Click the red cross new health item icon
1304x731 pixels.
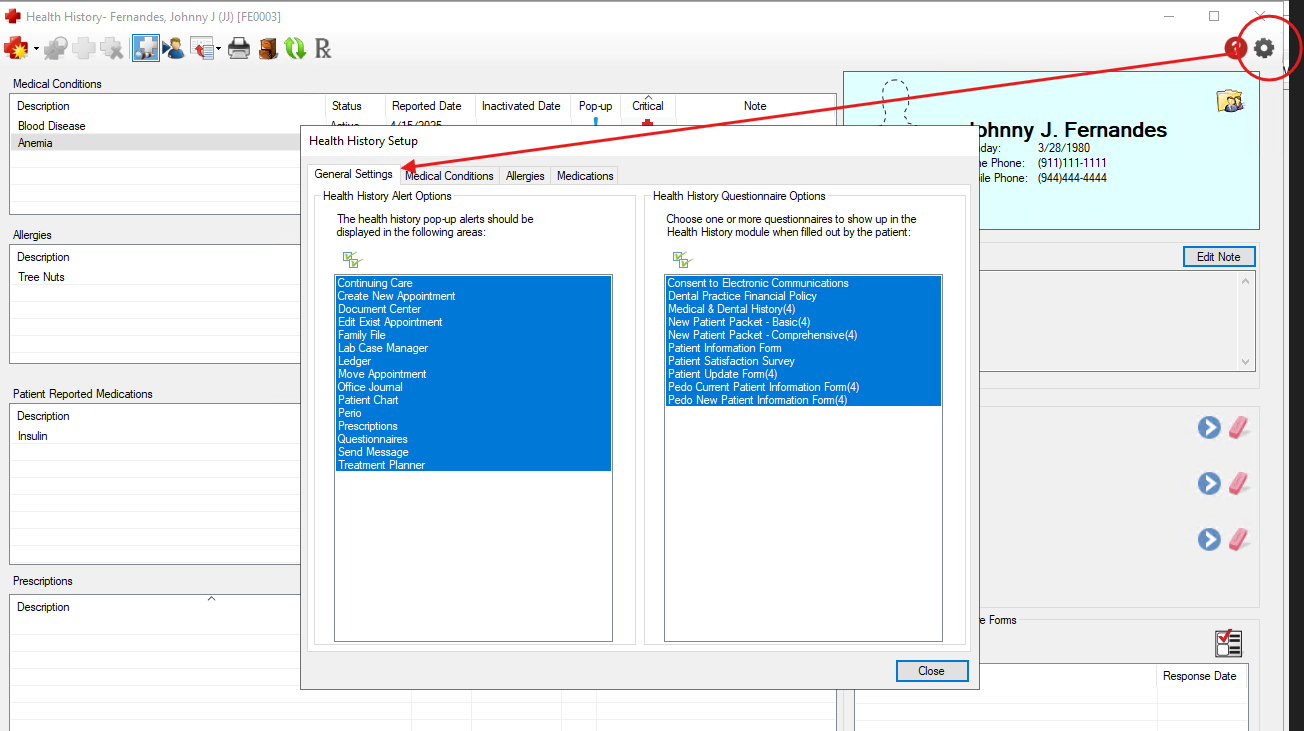tap(17, 47)
